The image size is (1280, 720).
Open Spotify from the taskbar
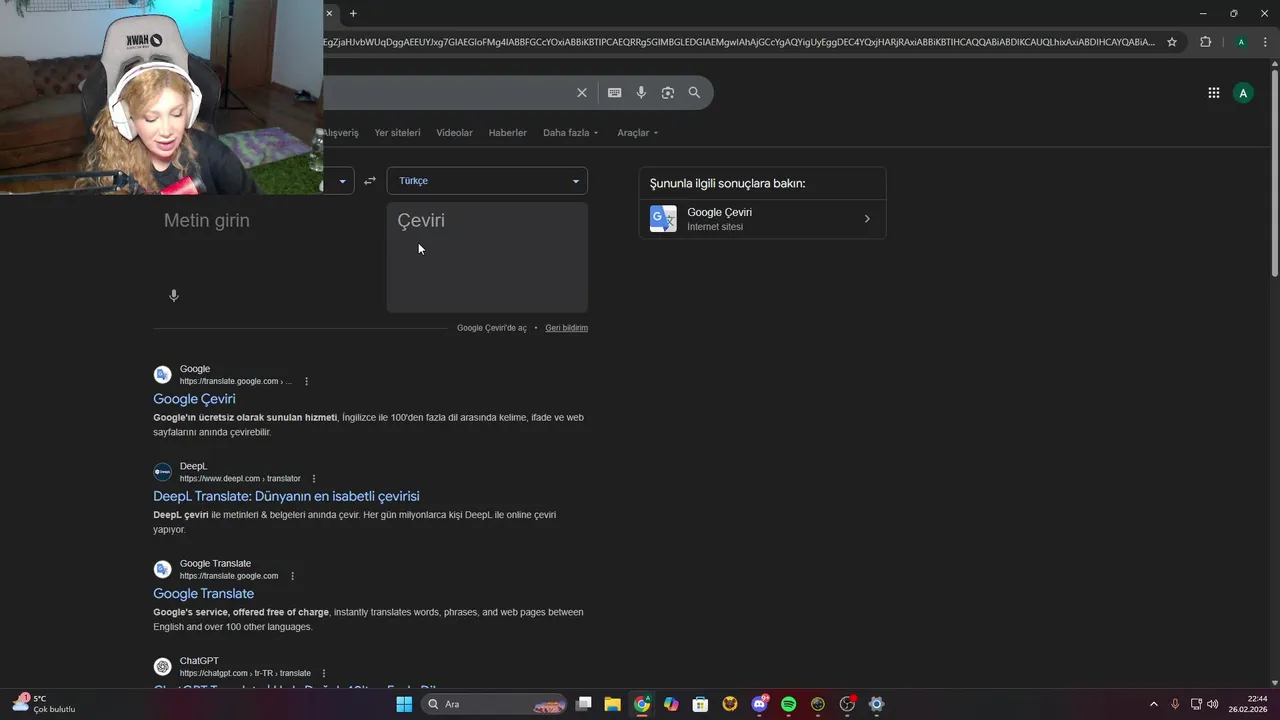(x=788, y=704)
